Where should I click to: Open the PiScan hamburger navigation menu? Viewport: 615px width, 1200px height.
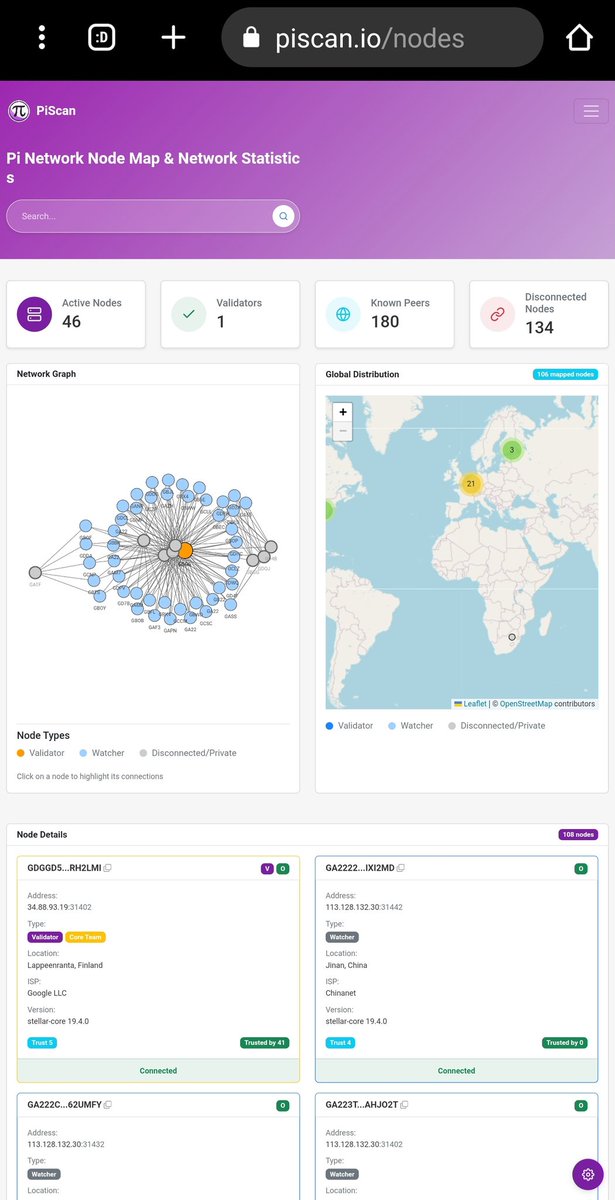point(591,111)
